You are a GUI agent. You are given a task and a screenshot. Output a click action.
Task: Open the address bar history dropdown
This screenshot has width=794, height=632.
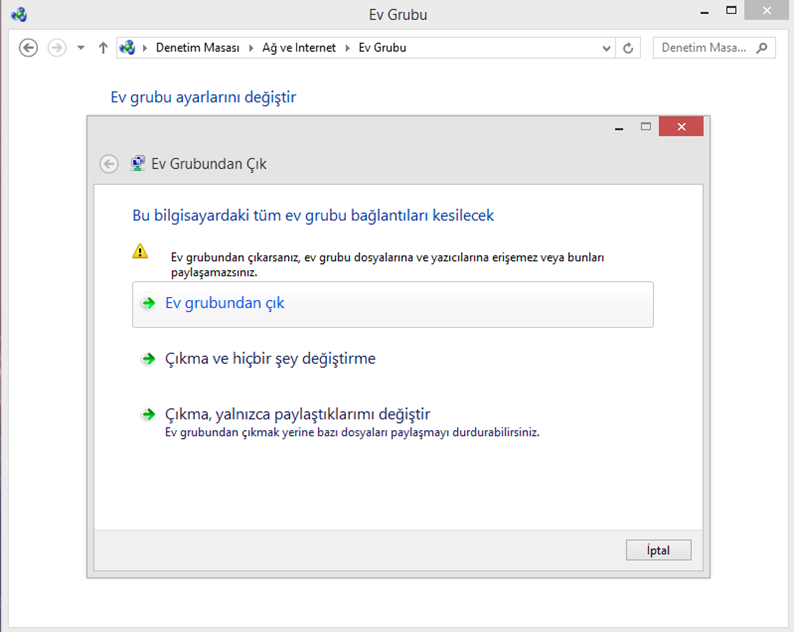(x=606, y=48)
